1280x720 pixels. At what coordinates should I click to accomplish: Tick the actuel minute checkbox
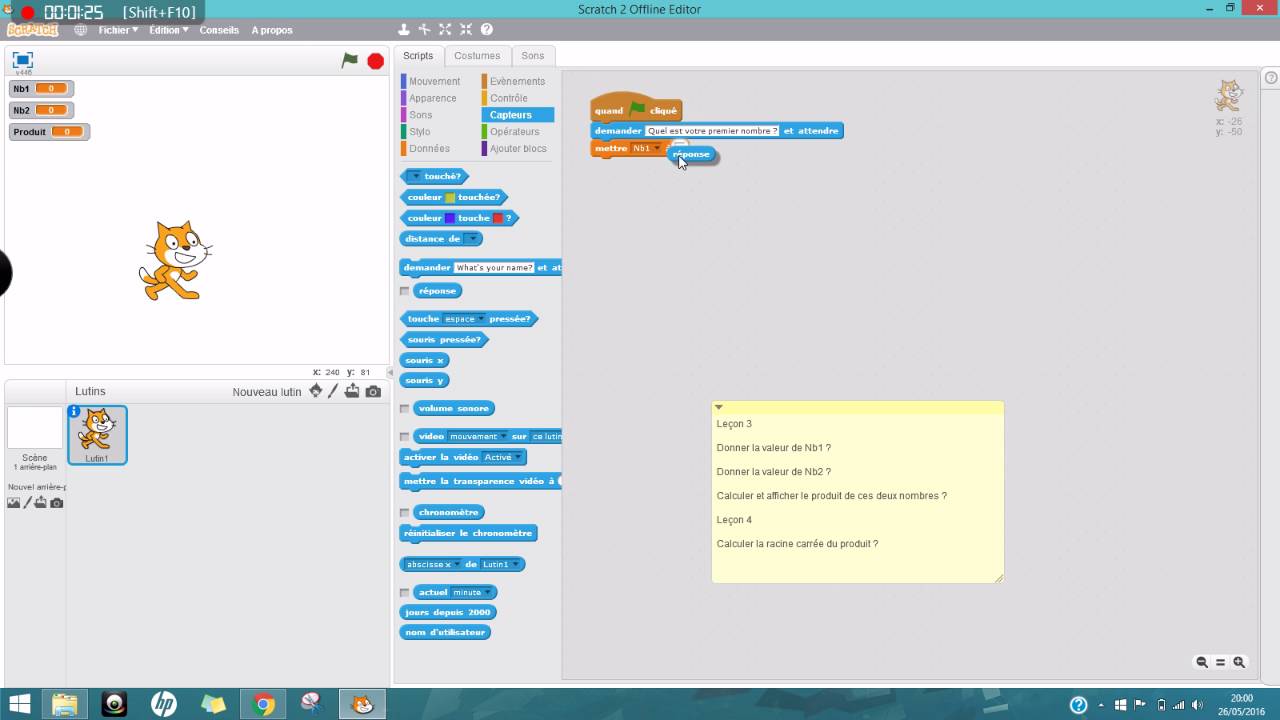pyautogui.click(x=405, y=593)
